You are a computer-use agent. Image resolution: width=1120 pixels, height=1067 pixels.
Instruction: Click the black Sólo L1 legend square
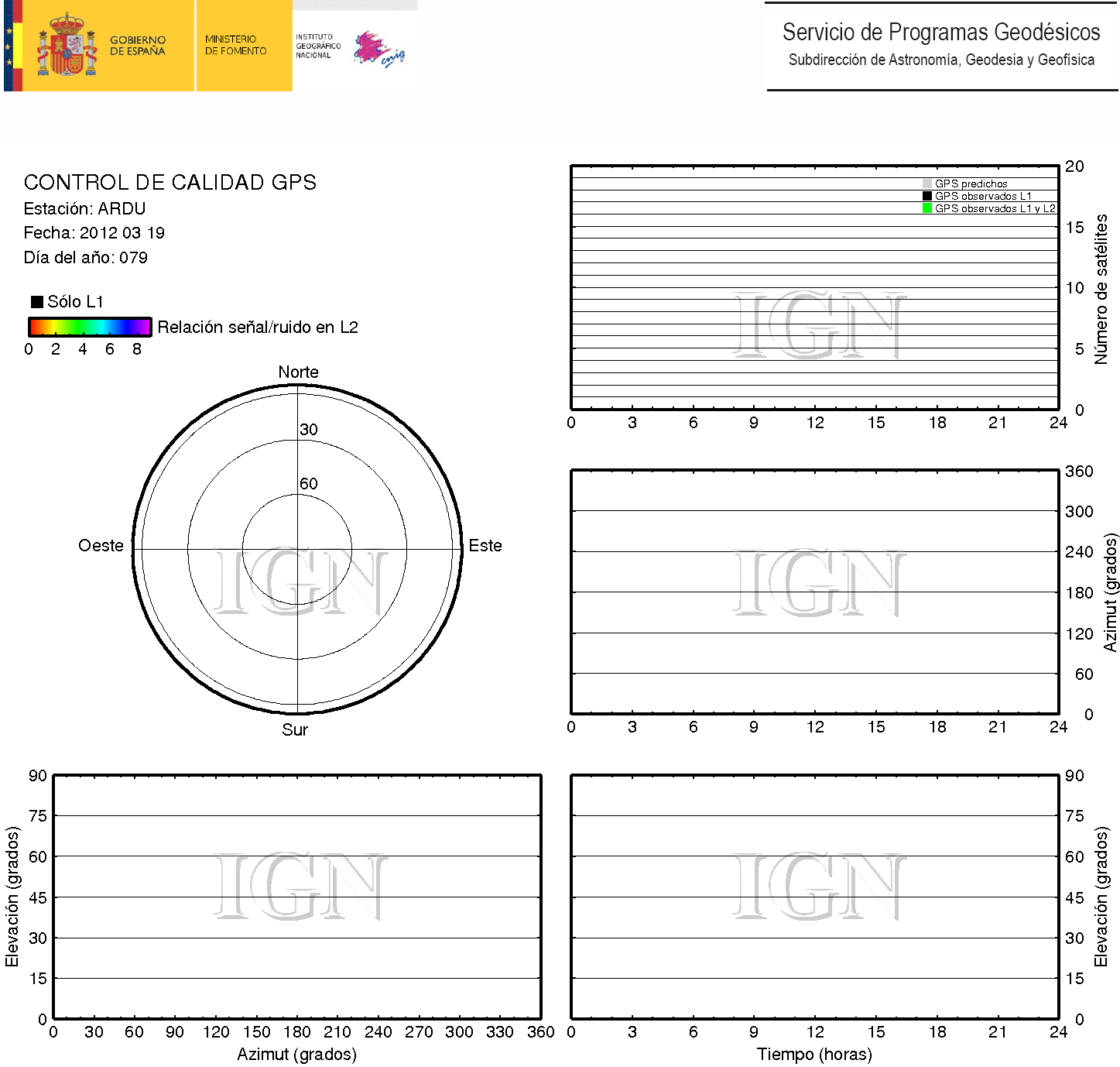tap(36, 302)
